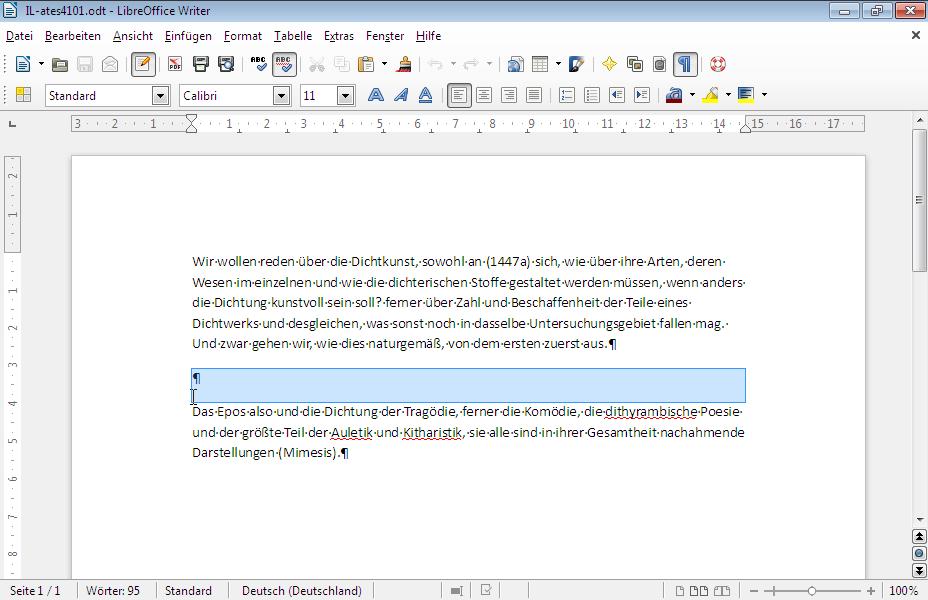This screenshot has width=928, height=600.
Task: Insert a hyperlink
Action: coord(515,64)
